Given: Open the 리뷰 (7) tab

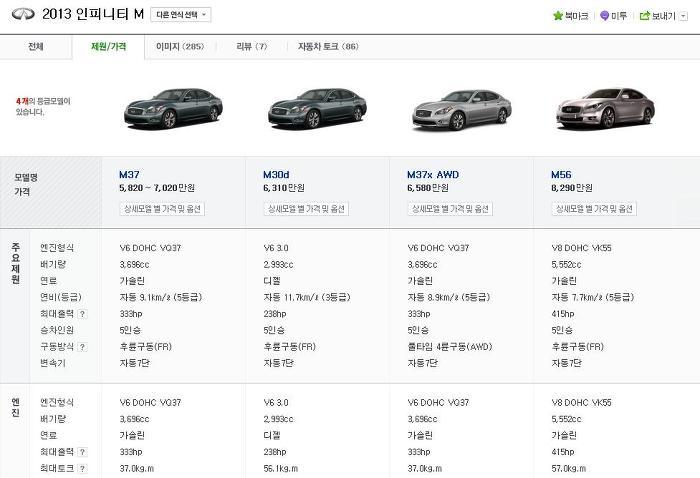Looking at the screenshot, I should point(251,46).
